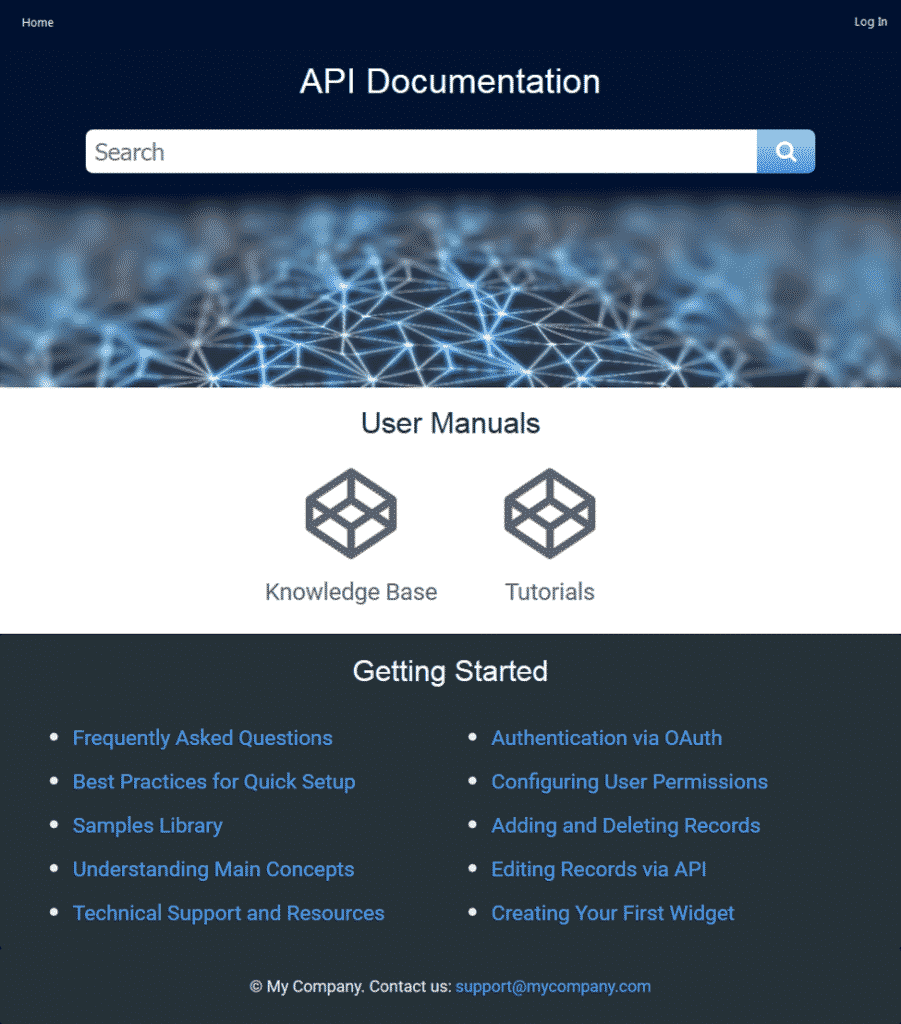
Task: Click Log In in the header
Action: click(869, 22)
